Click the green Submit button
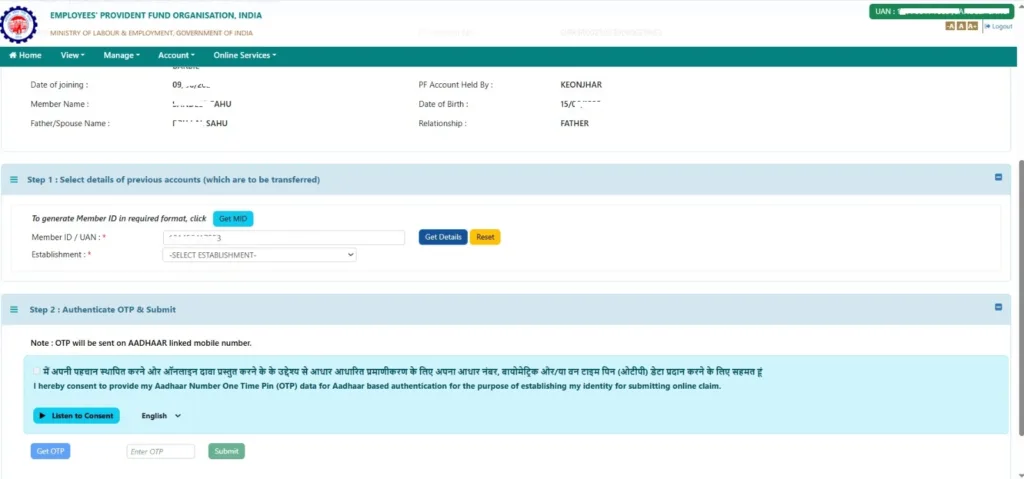Image resolution: width=1024 pixels, height=479 pixels. [227, 451]
